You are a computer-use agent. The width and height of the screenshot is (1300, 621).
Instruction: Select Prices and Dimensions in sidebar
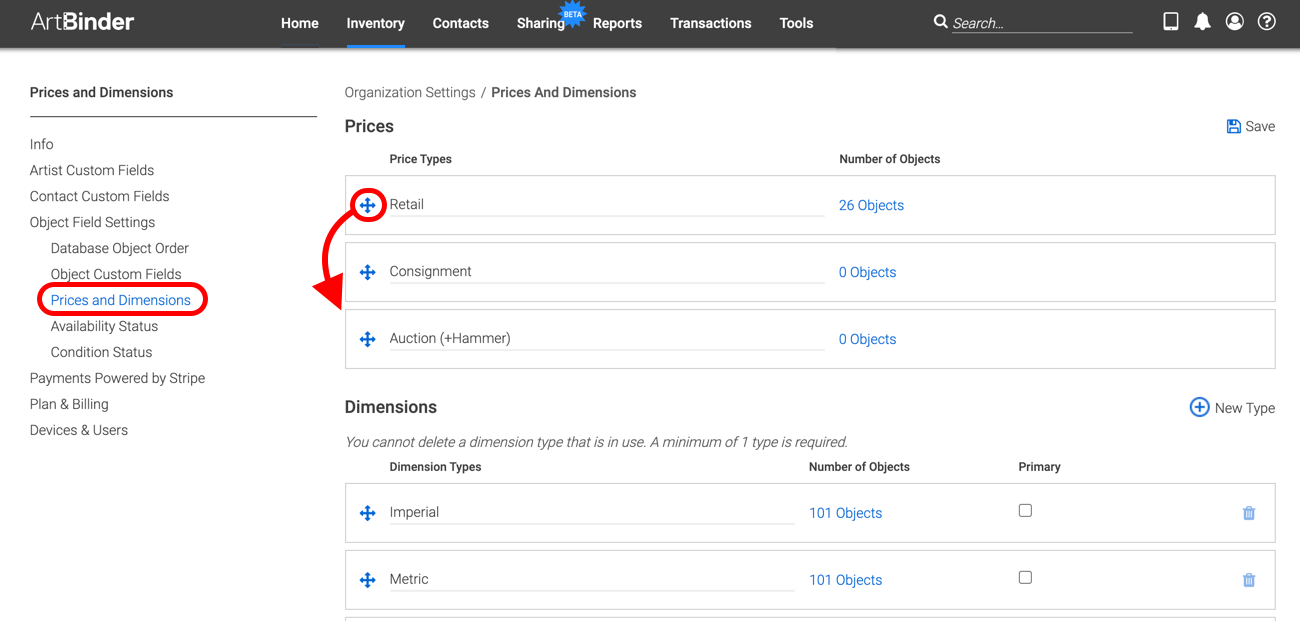121,300
